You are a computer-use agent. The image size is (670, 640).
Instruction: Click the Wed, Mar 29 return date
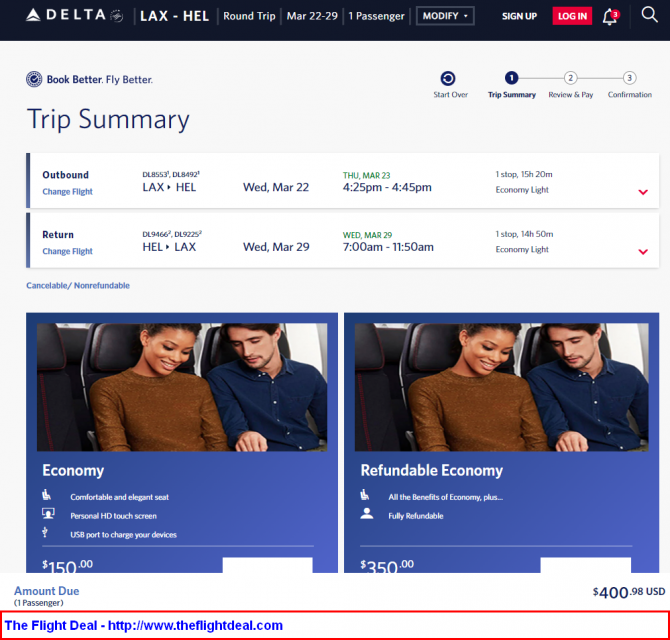(x=276, y=247)
